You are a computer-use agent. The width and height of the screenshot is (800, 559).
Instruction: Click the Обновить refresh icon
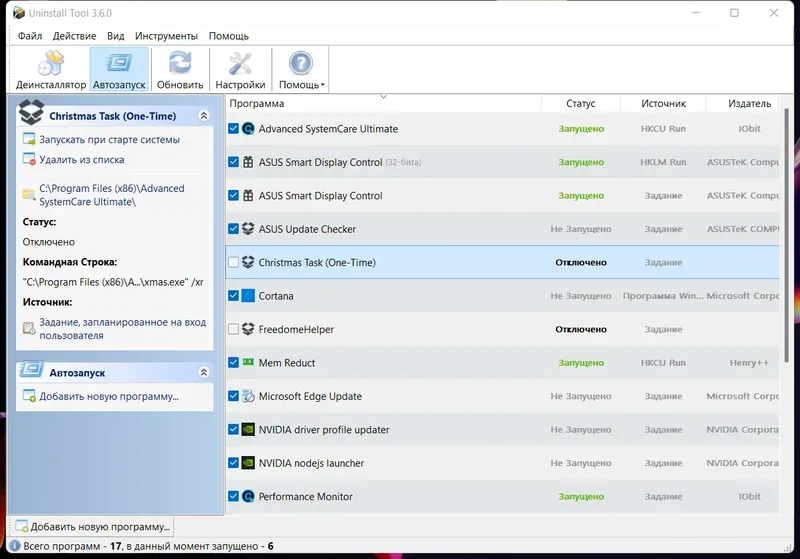pos(180,63)
